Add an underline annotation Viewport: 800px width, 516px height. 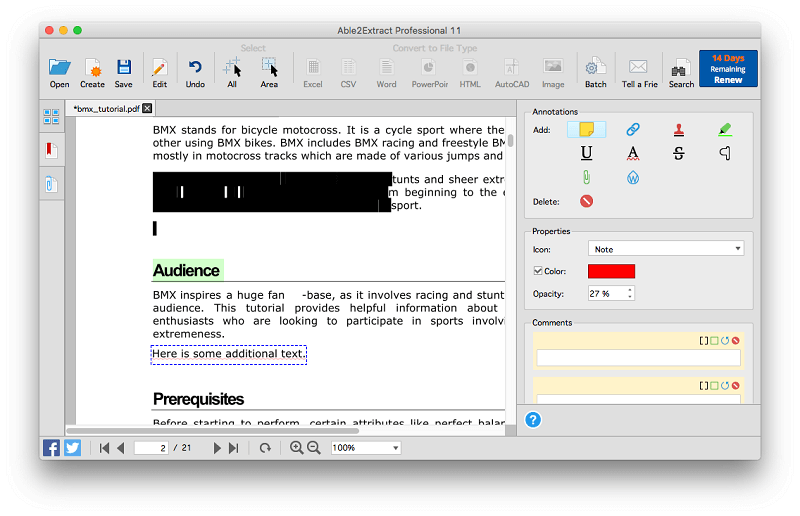pyautogui.click(x=586, y=153)
